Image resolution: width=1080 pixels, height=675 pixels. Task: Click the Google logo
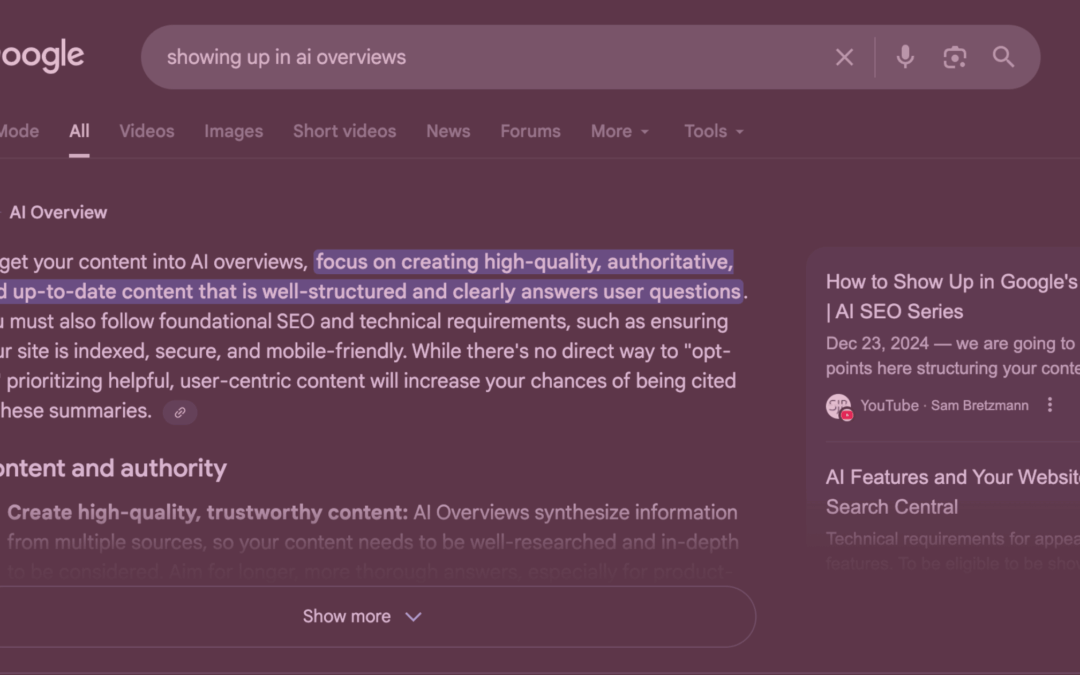point(40,55)
